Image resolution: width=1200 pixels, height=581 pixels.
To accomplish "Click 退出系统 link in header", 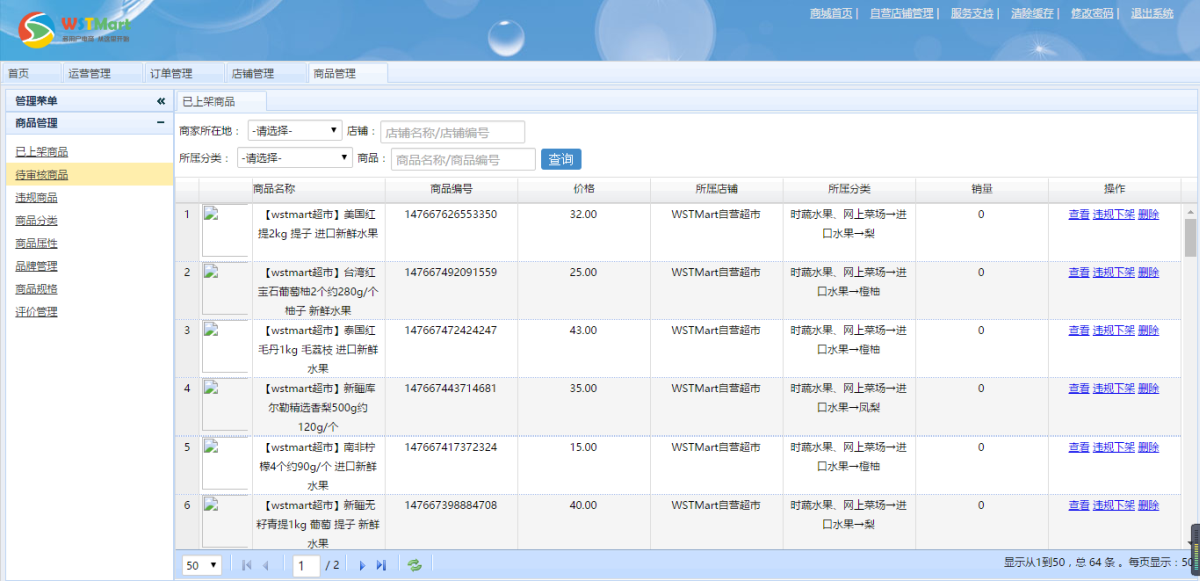I will 1152,13.
